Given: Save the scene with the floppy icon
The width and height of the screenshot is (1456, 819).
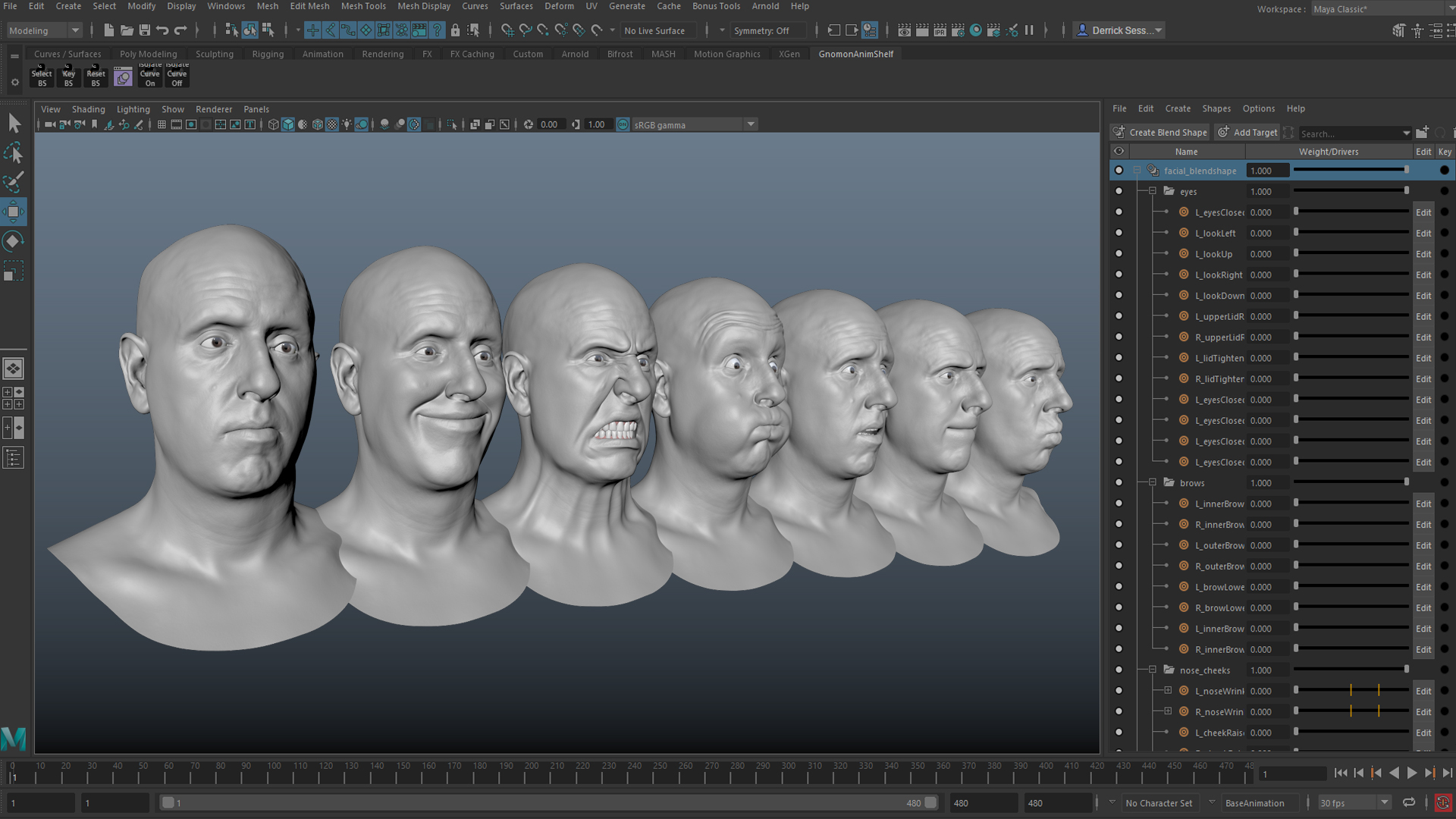Looking at the screenshot, I should click(144, 30).
